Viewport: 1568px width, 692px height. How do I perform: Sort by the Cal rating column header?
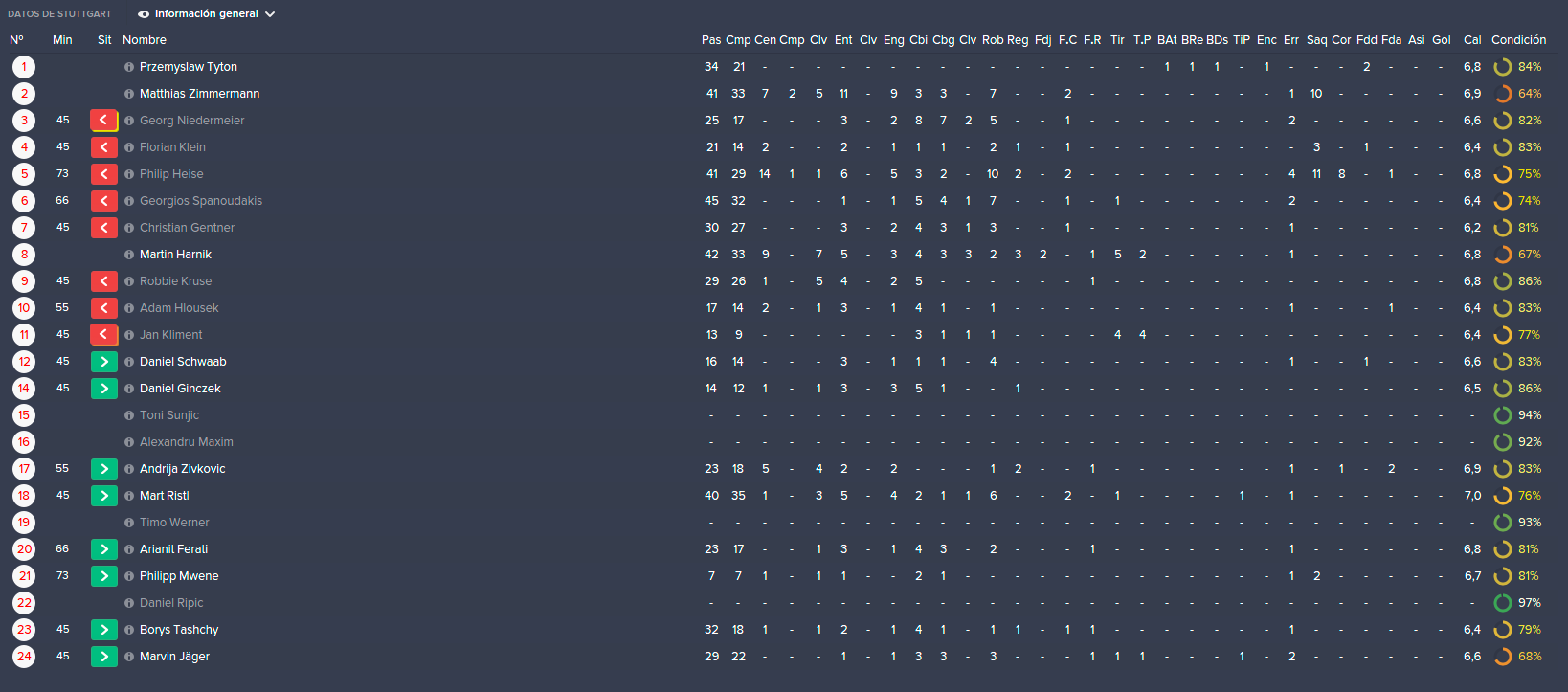click(x=1472, y=40)
